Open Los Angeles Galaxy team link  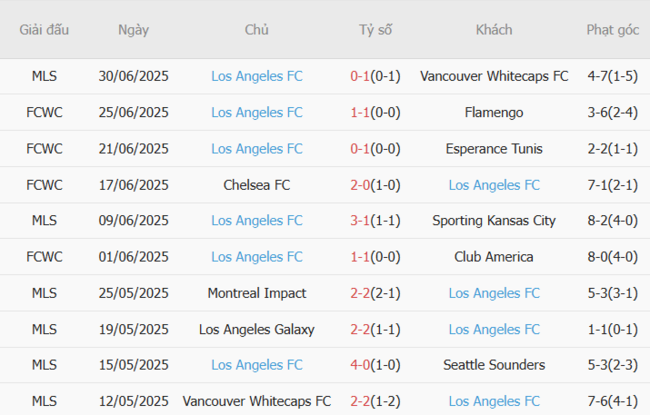pos(257,329)
